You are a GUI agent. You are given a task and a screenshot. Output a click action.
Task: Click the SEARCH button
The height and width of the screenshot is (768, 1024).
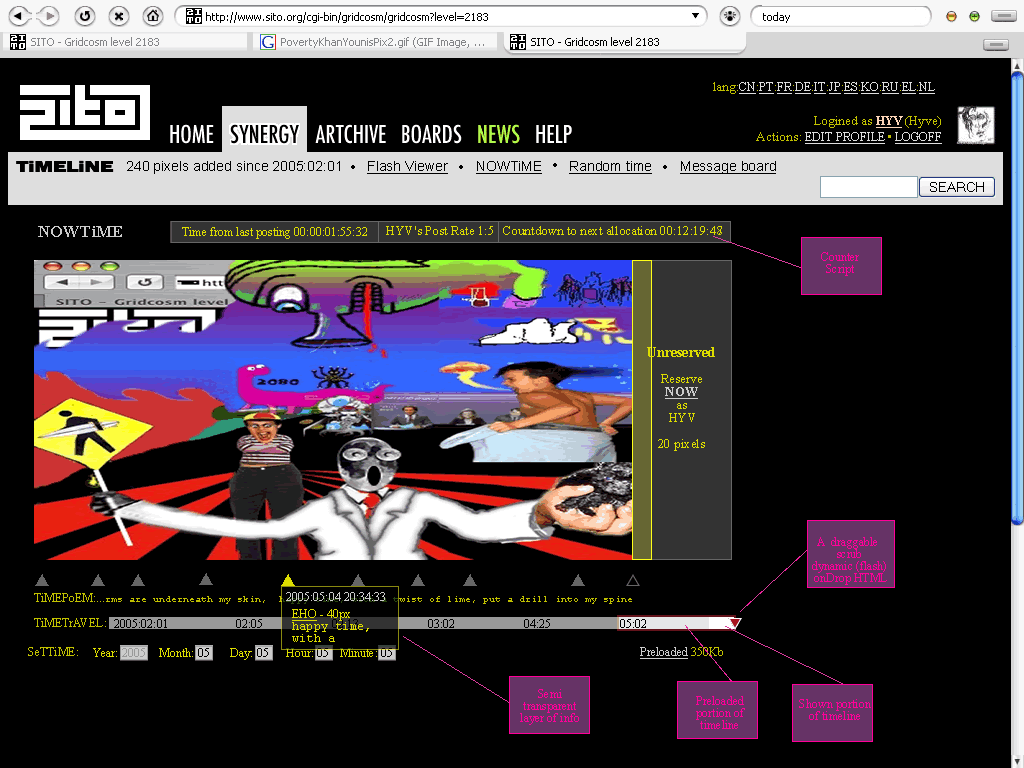[957, 187]
